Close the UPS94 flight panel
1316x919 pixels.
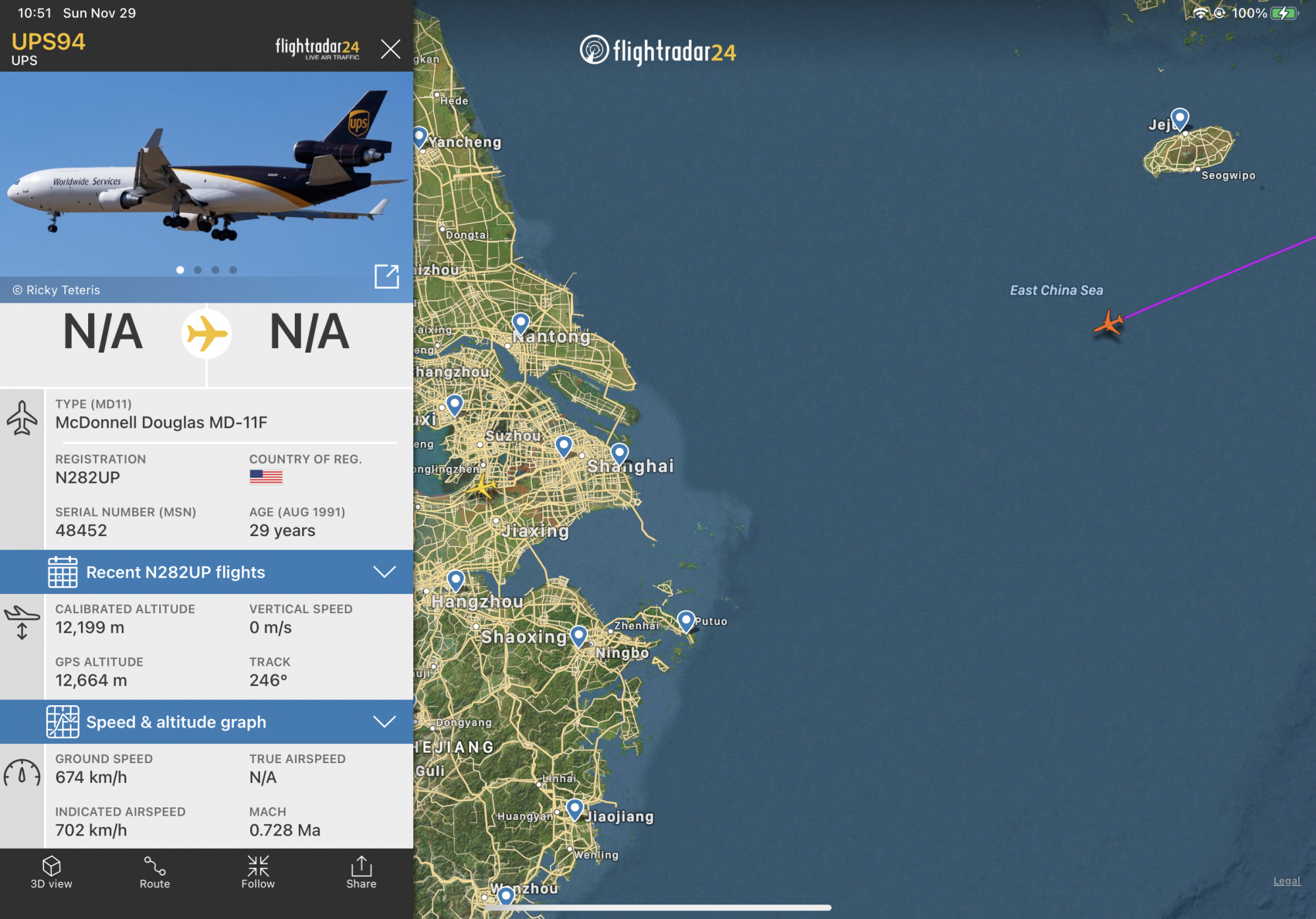click(x=391, y=49)
